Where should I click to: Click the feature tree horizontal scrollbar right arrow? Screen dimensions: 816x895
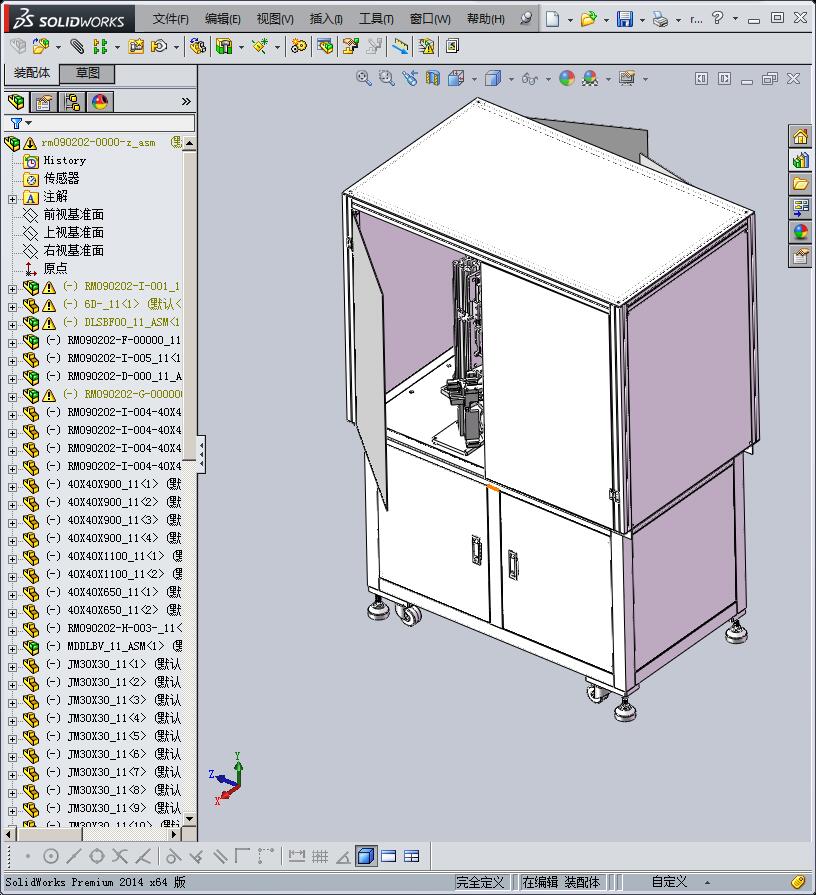[x=175, y=834]
